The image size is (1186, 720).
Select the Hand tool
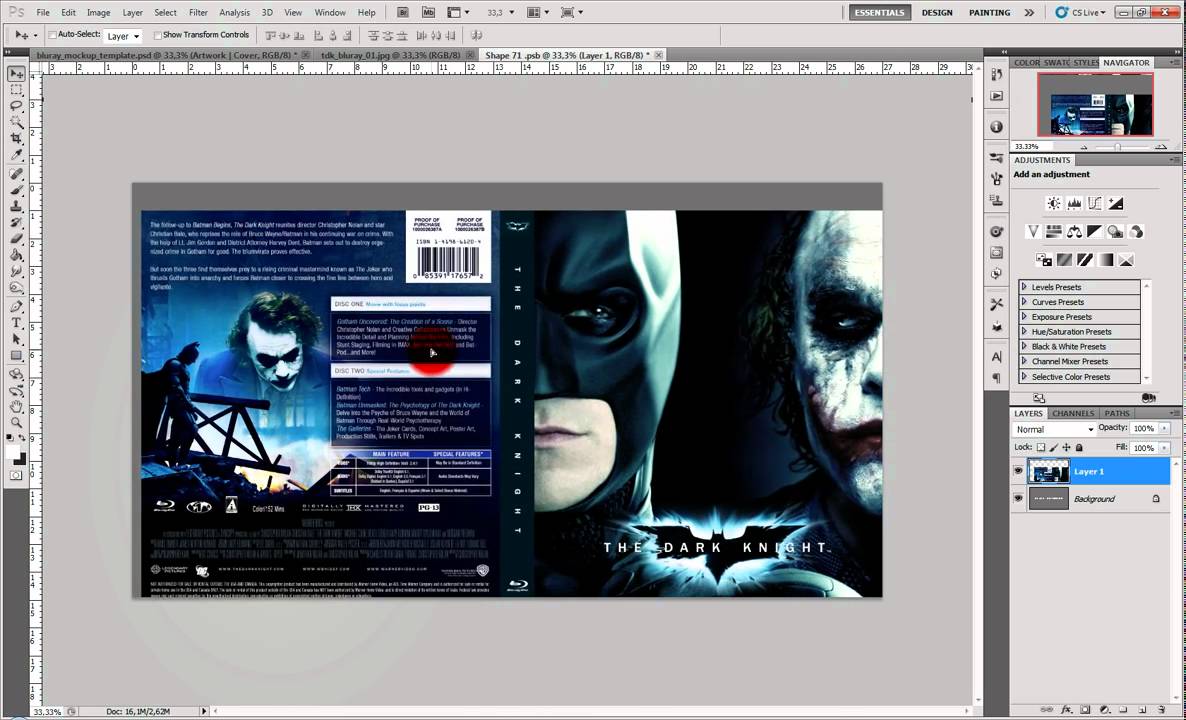(16, 407)
